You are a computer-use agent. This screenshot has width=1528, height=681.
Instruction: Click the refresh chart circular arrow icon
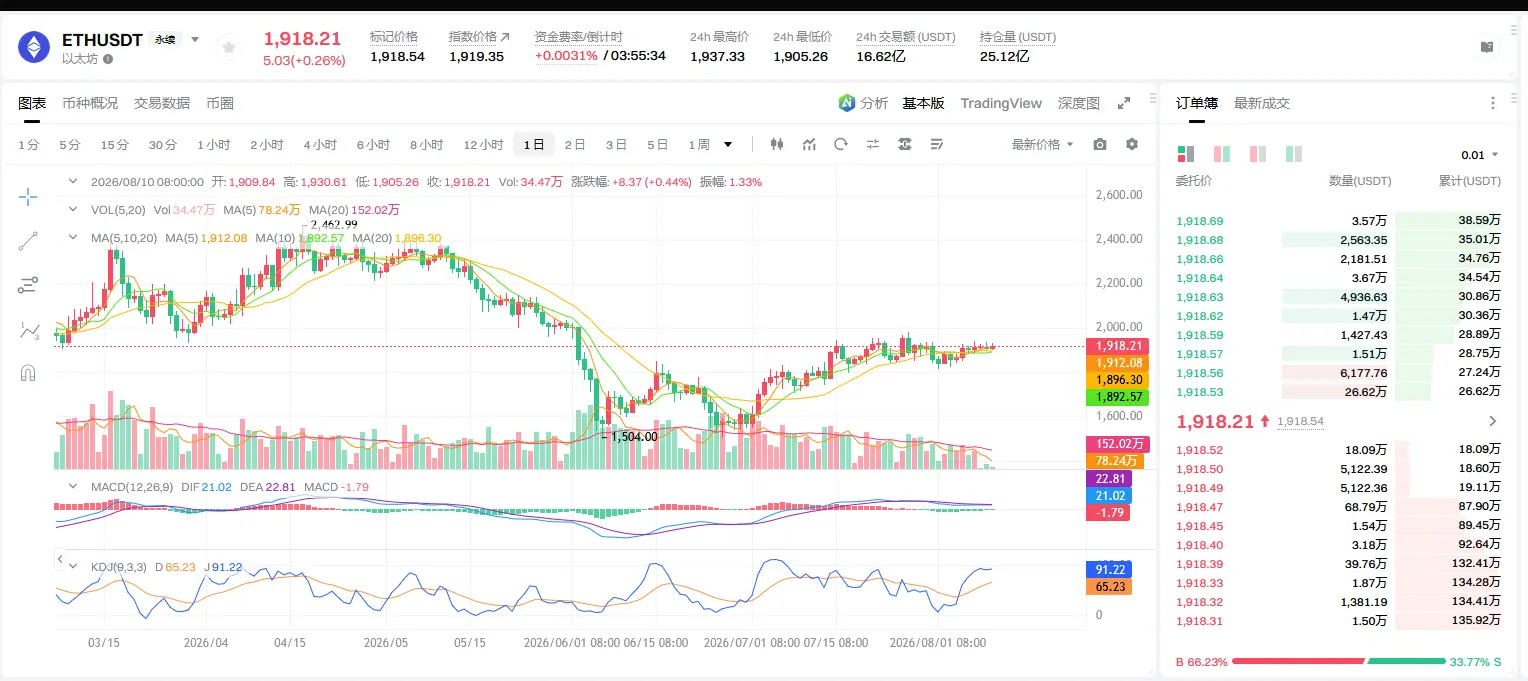(x=841, y=144)
